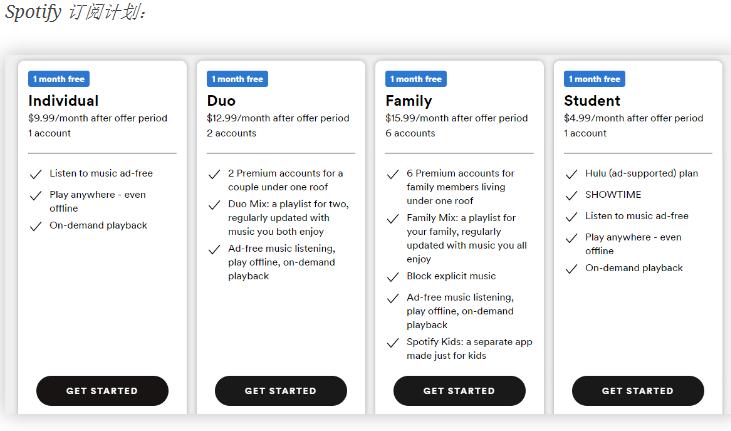Click GET STARTED under Duo plan

click(281, 391)
